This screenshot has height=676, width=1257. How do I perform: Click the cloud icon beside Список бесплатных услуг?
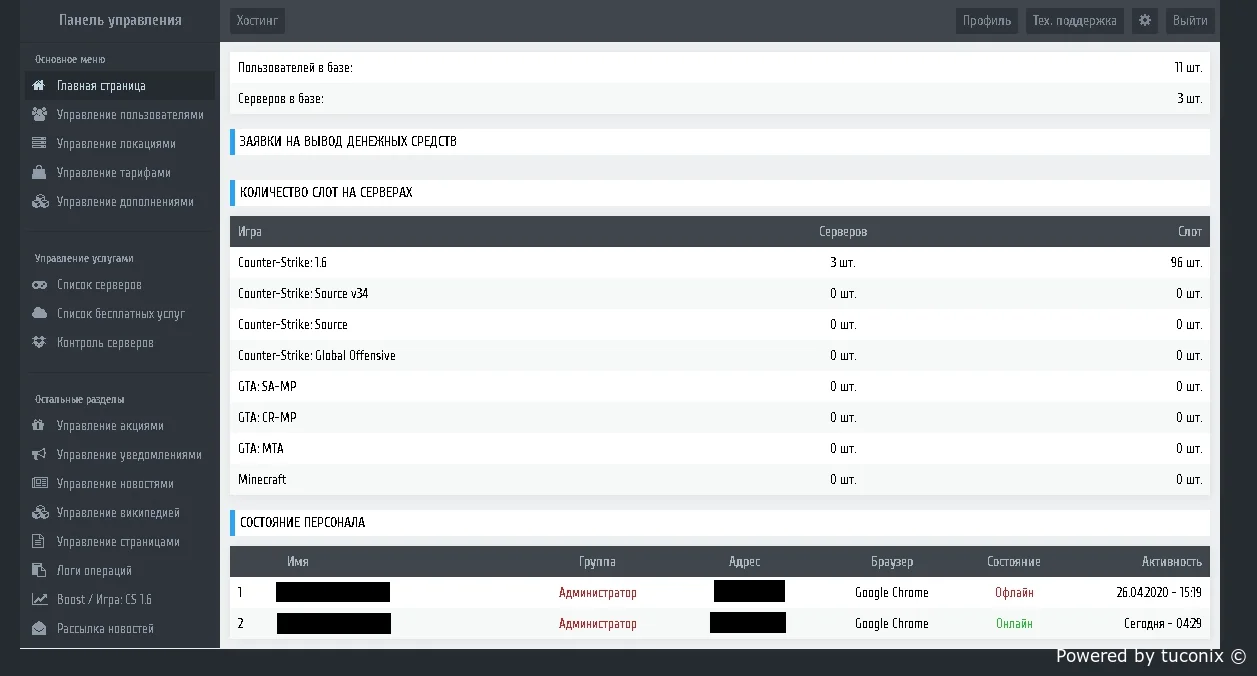(39, 314)
